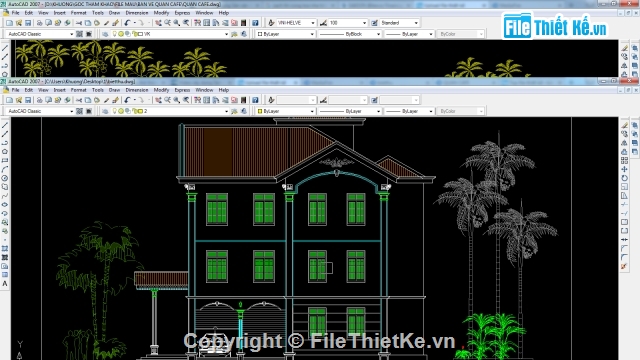Select Move tool in lower window modify toolbar
The width and height of the screenshot is (640, 360).
click(624, 169)
